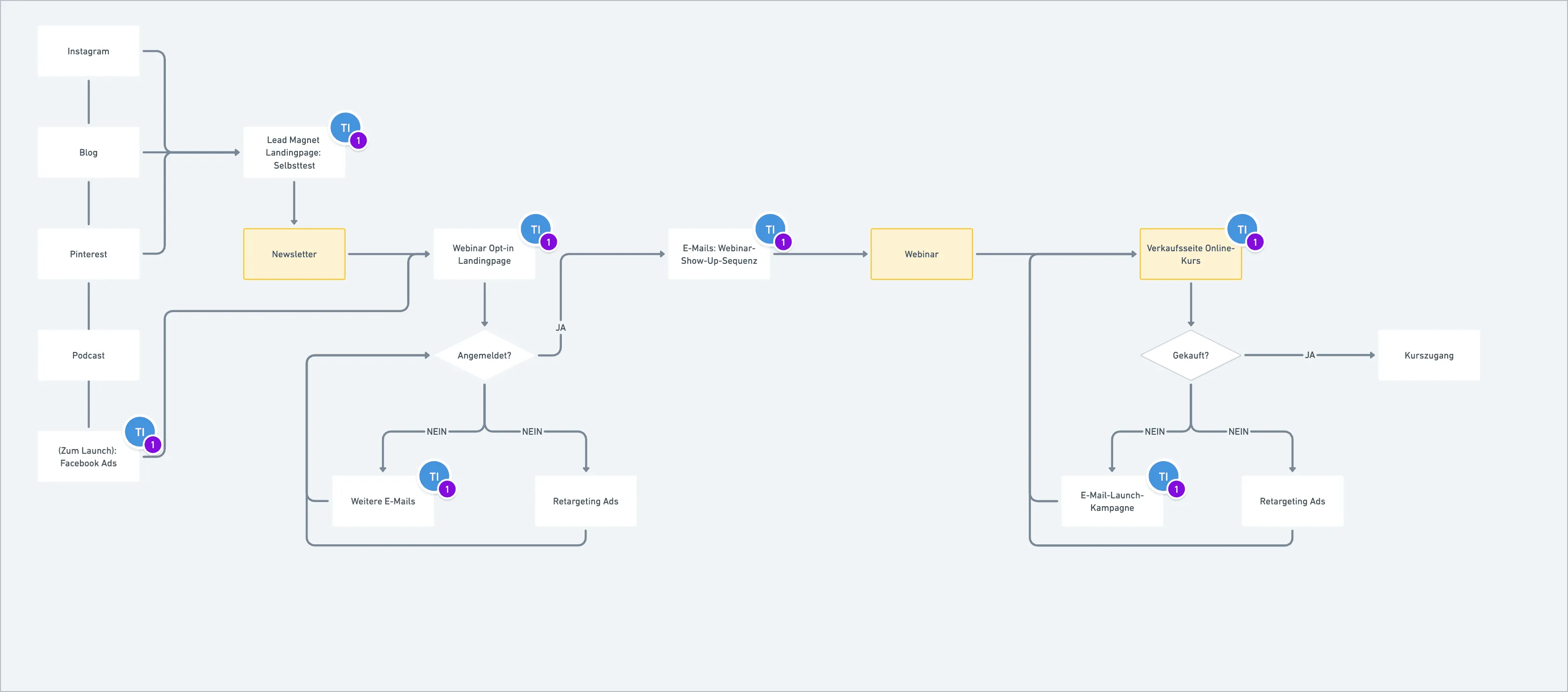Select the Blog node
This screenshot has width=1568, height=692.
(88, 153)
